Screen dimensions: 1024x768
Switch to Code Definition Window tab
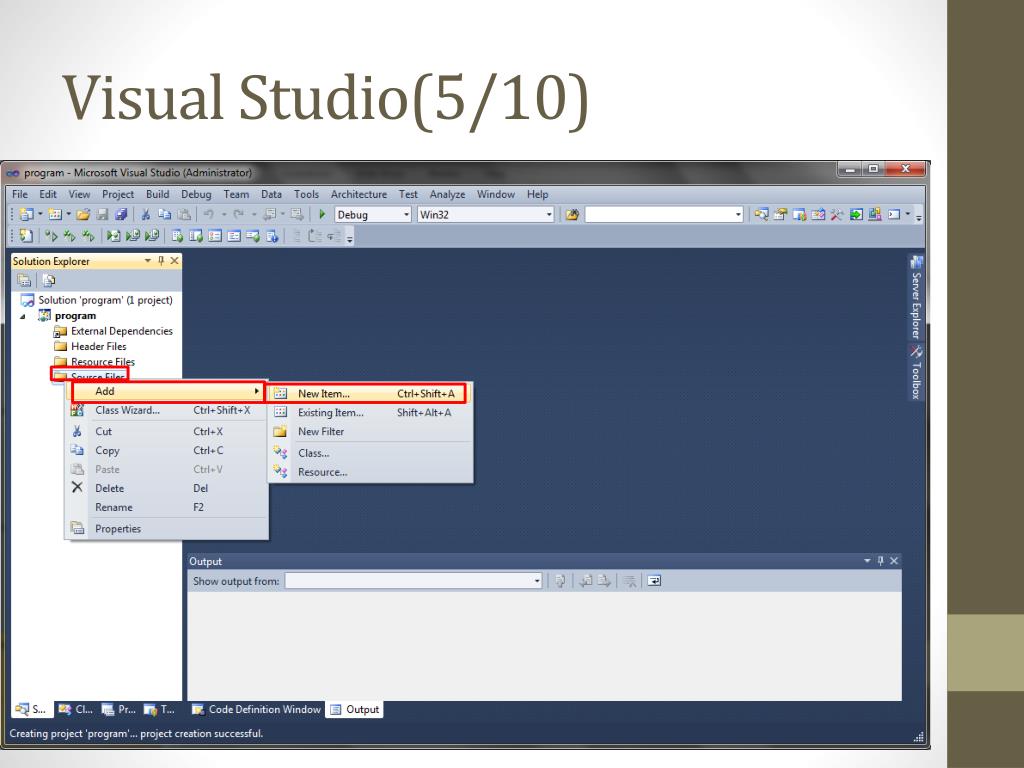tap(256, 709)
